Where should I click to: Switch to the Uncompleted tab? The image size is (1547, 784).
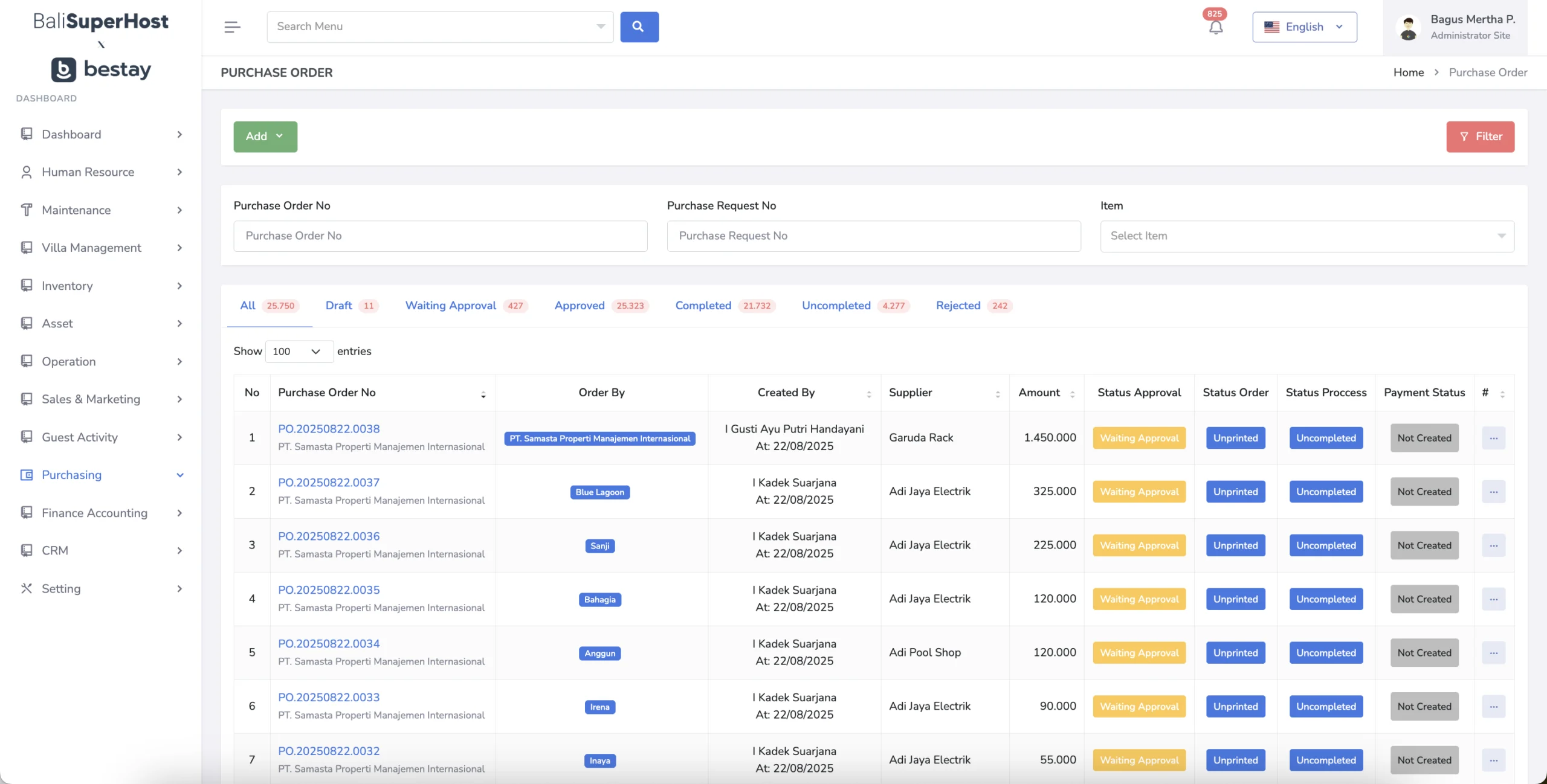pos(855,306)
